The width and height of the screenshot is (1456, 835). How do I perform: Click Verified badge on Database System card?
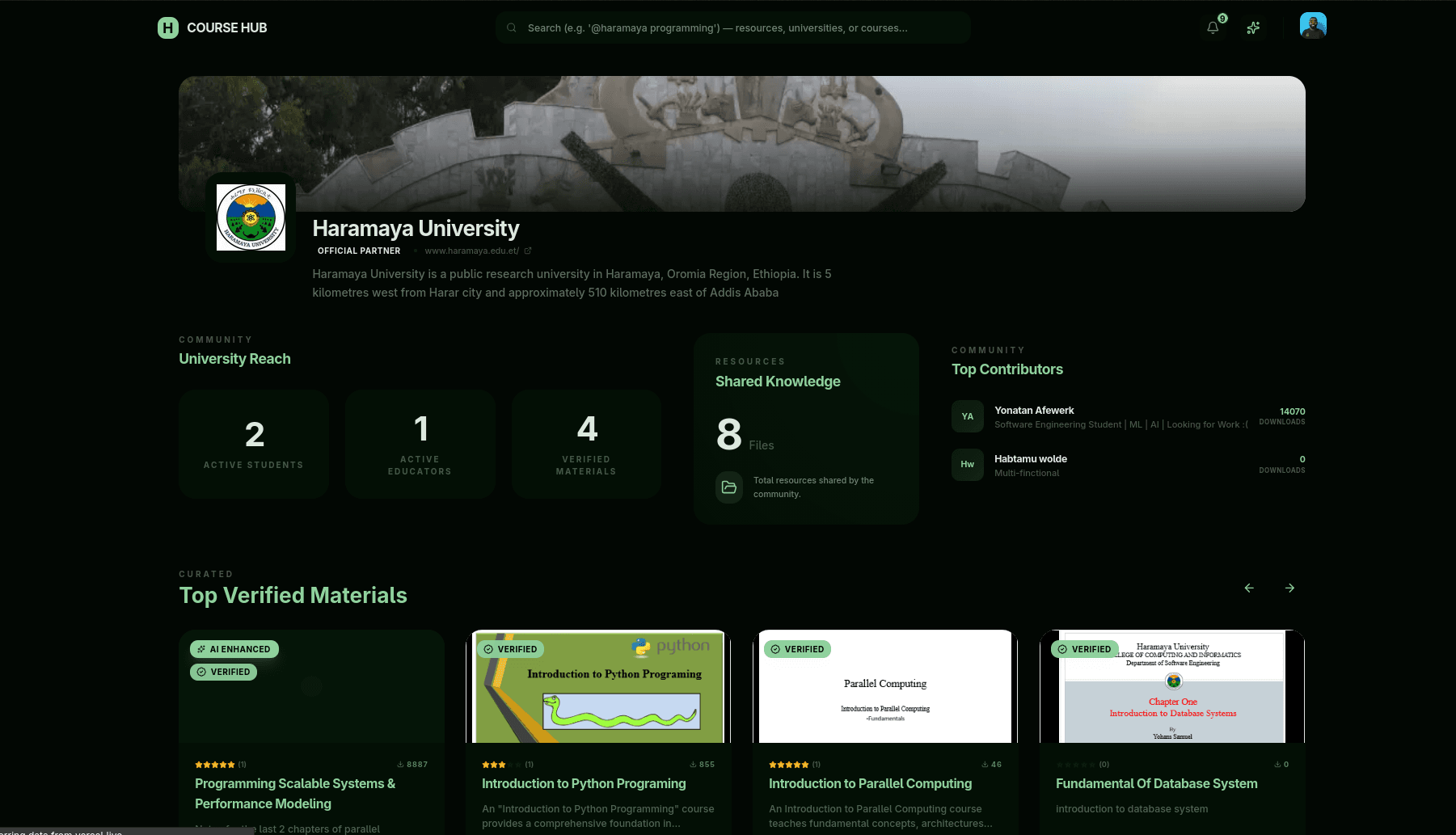1084,649
